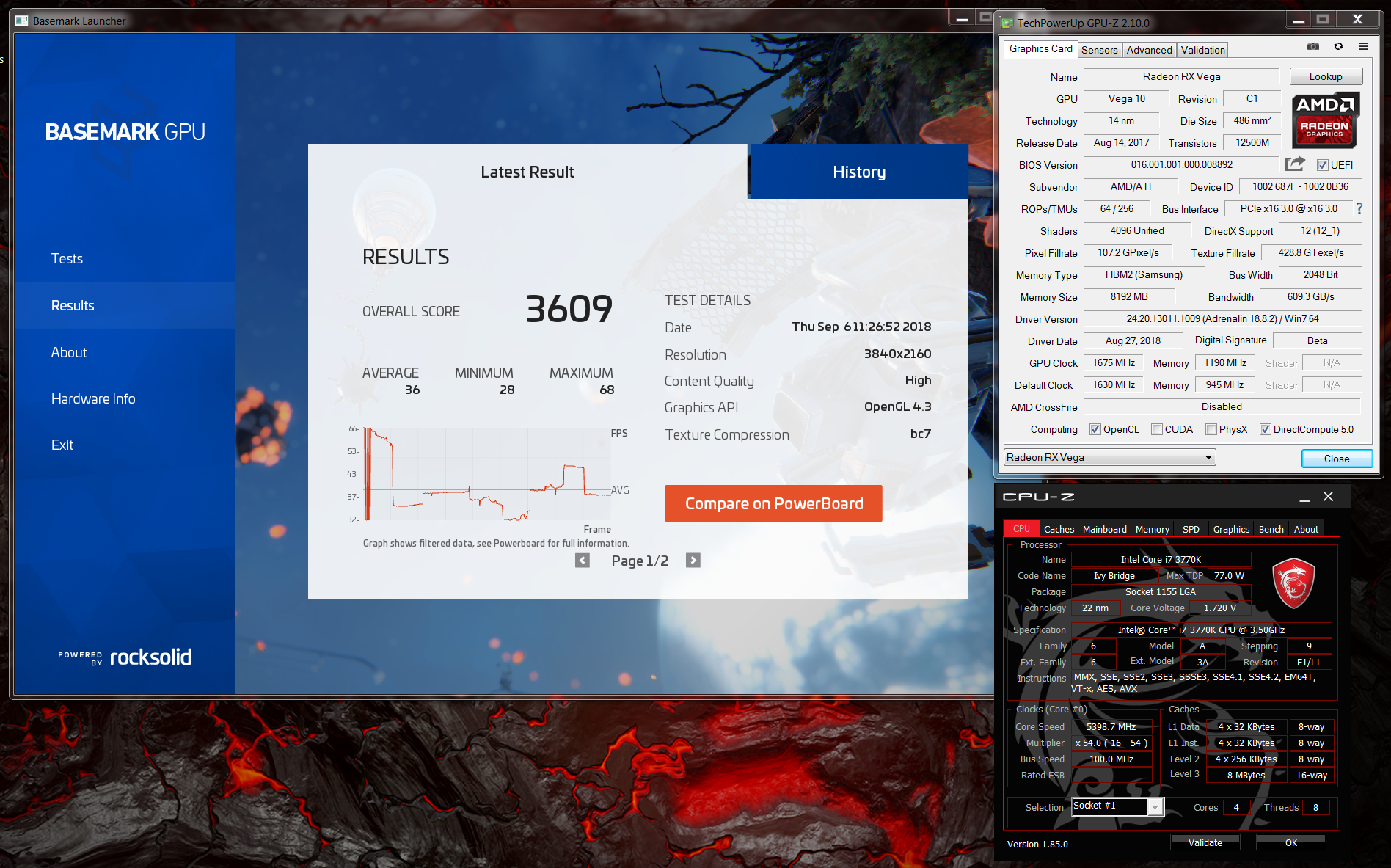1391x868 pixels.
Task: Click the Intel Core i7 3770K name field
Action: [1161, 559]
